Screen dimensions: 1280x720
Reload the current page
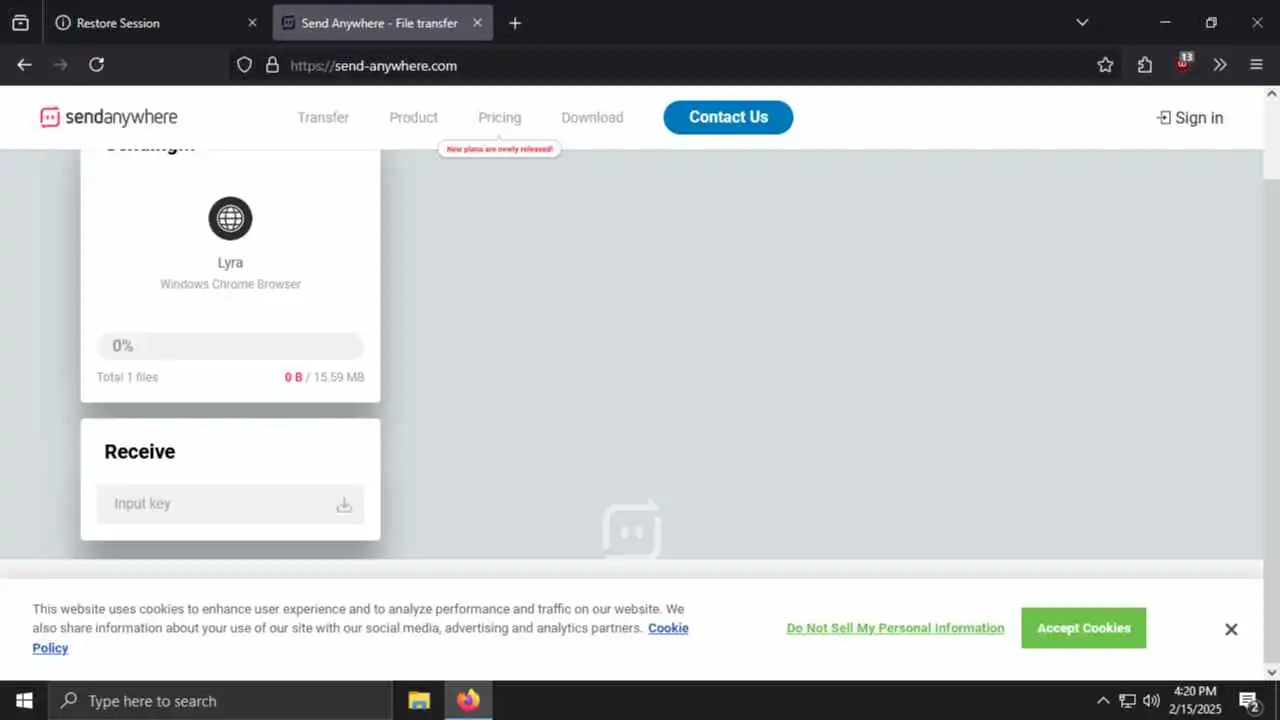[x=96, y=65]
